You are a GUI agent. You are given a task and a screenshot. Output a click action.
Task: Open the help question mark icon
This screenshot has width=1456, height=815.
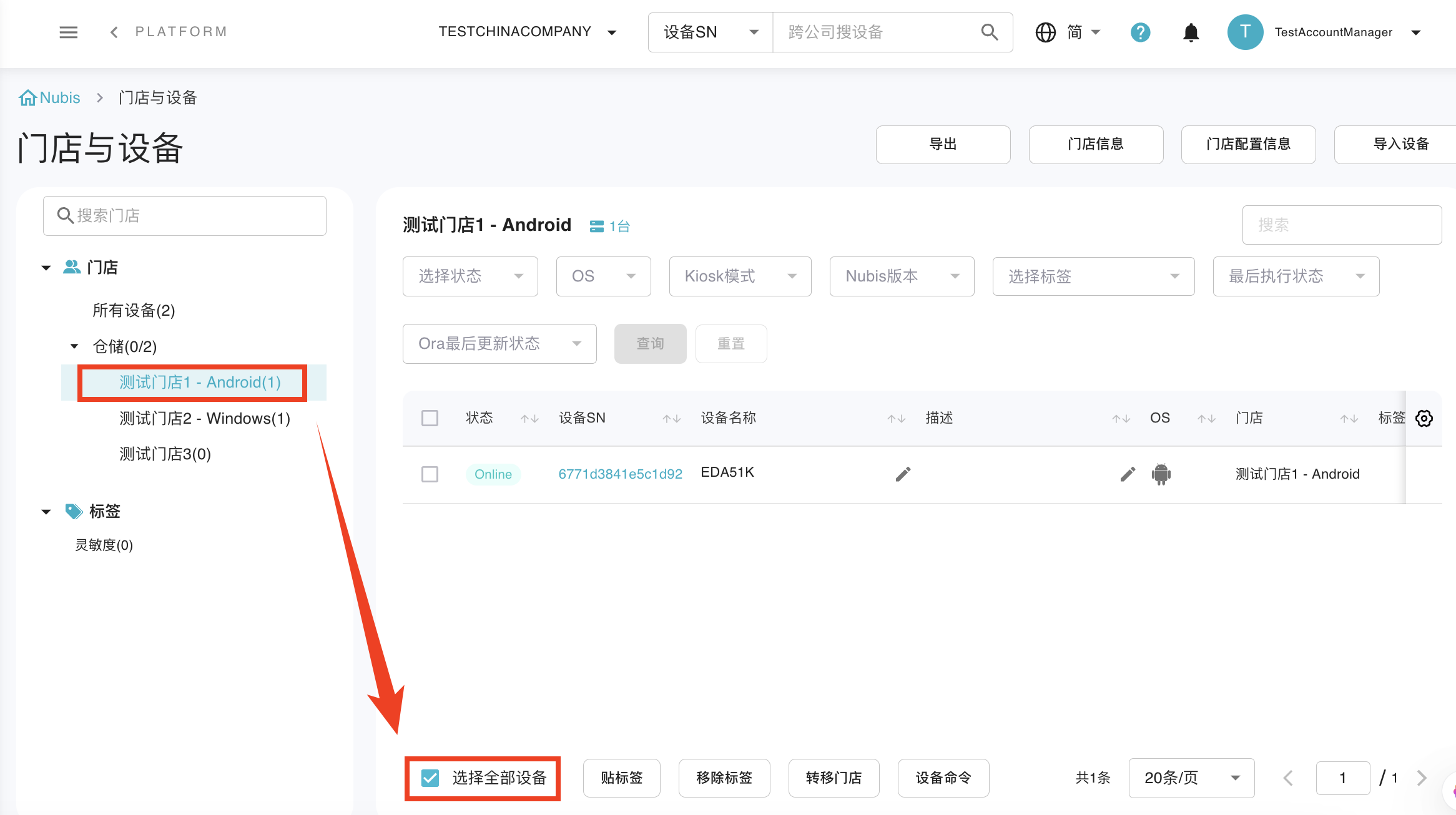[x=1140, y=32]
